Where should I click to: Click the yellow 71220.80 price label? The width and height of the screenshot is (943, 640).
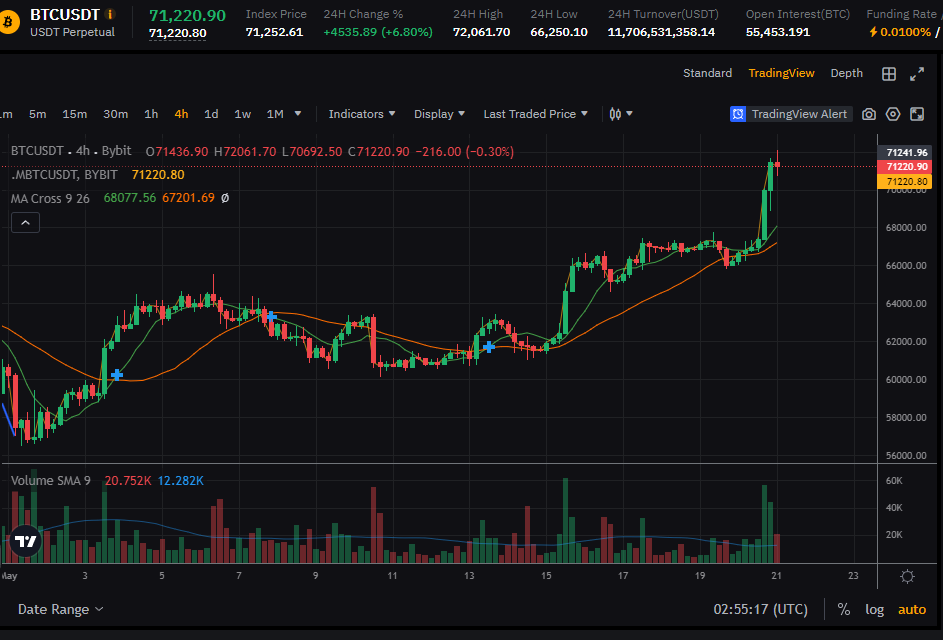coord(907,181)
